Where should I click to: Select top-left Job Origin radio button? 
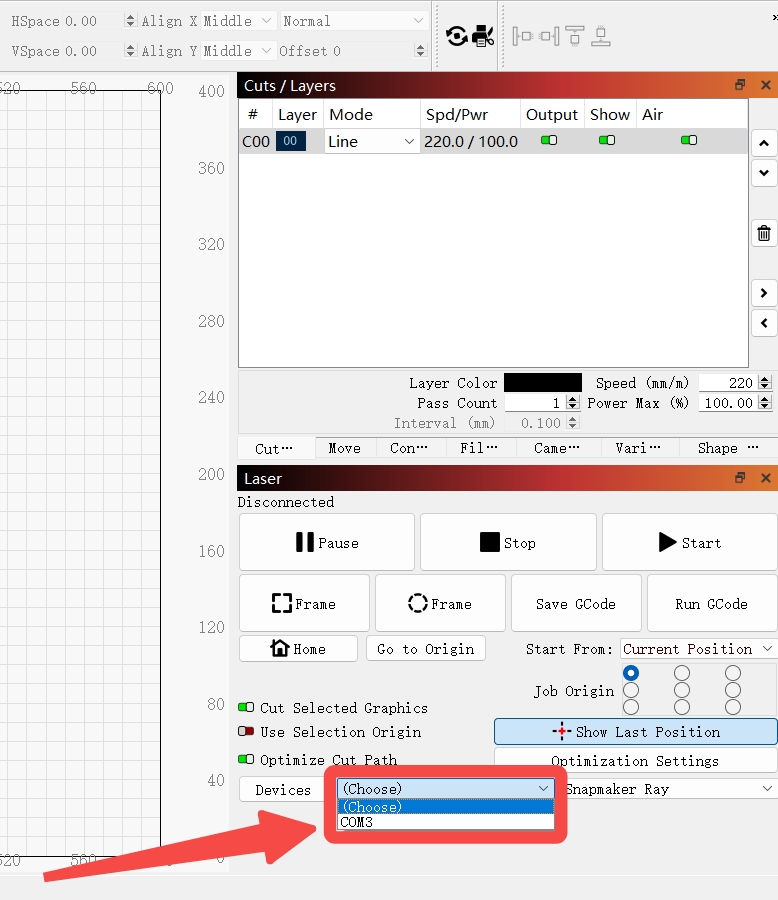tap(631, 673)
